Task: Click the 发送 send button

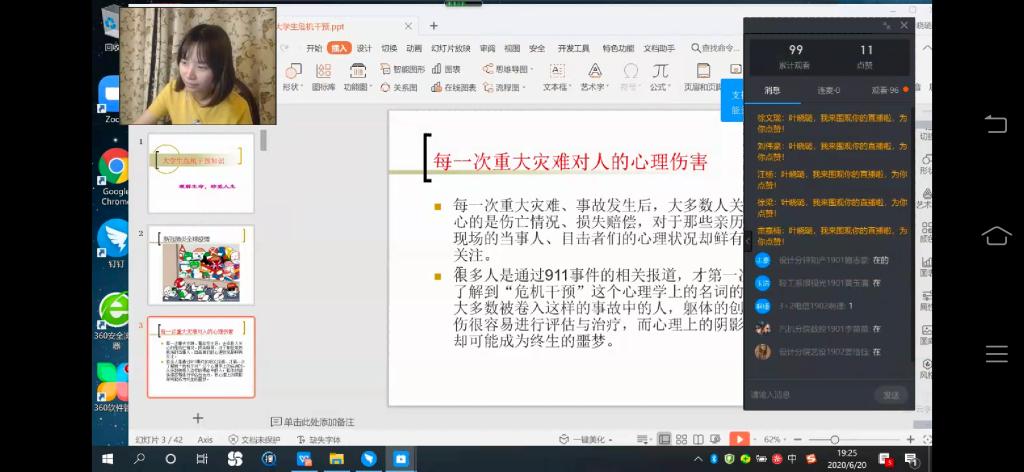Action: click(890, 395)
